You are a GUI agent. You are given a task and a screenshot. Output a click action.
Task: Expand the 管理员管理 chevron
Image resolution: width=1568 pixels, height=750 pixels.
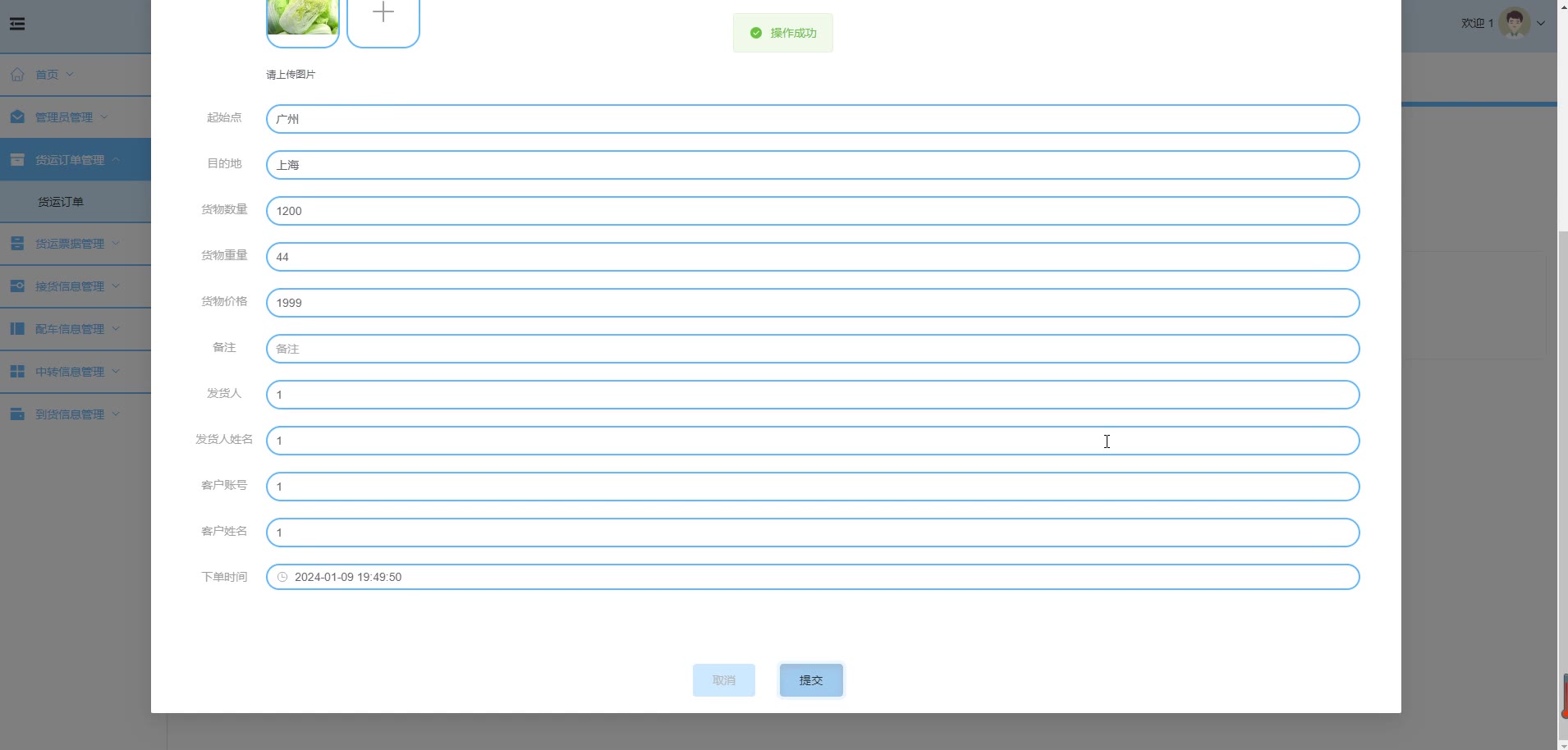coord(104,117)
